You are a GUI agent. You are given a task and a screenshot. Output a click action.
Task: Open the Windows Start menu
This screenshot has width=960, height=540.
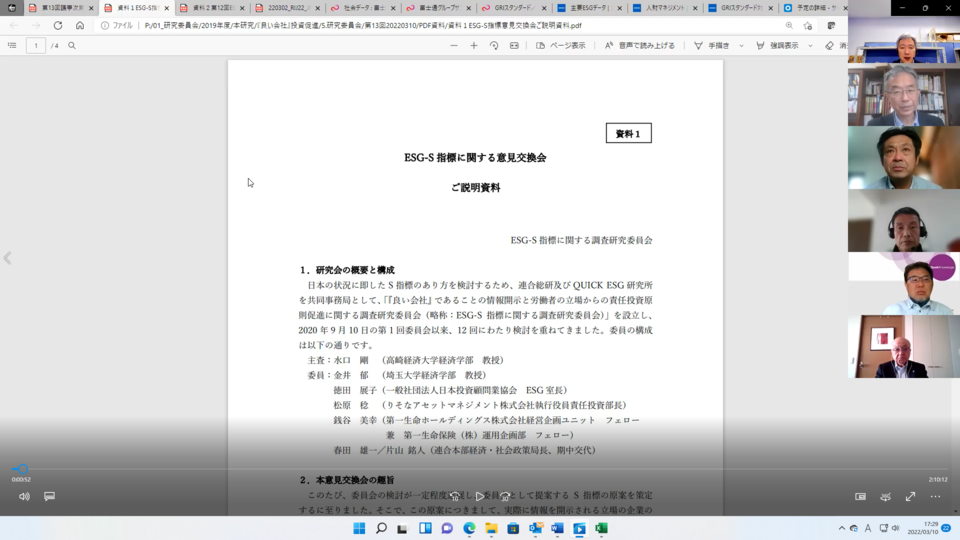tap(359, 528)
